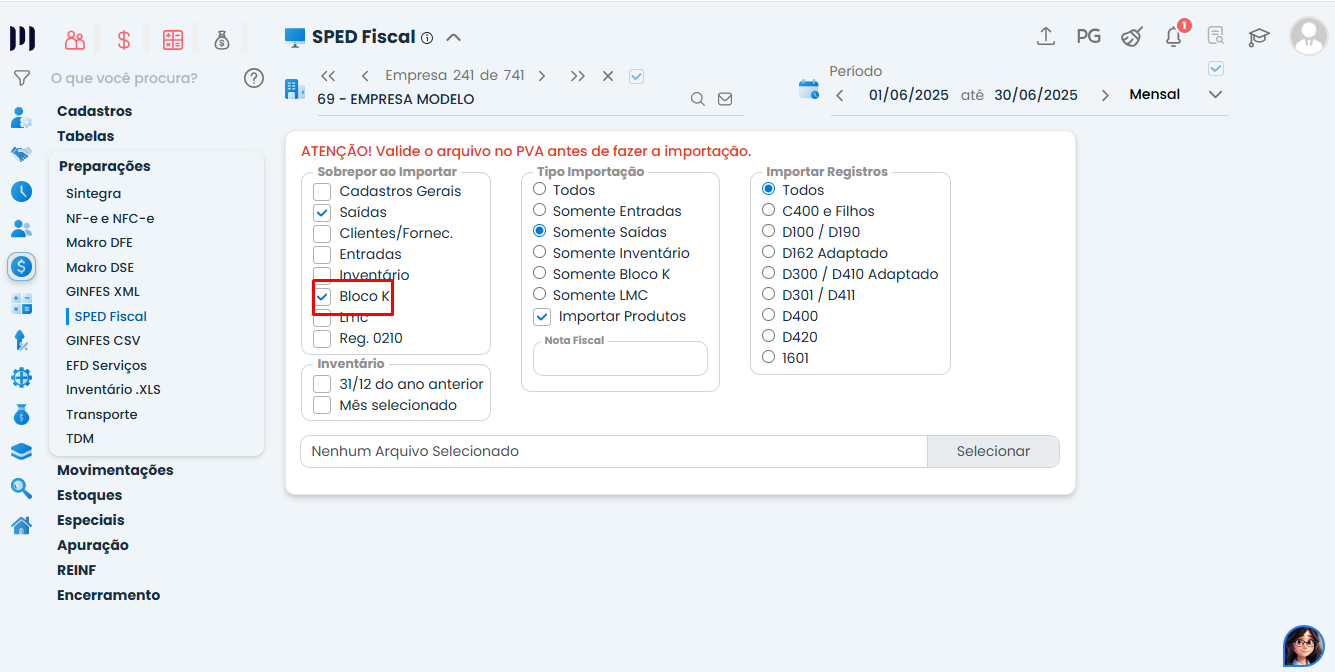Click the document search icon in header

[x=1215, y=36]
